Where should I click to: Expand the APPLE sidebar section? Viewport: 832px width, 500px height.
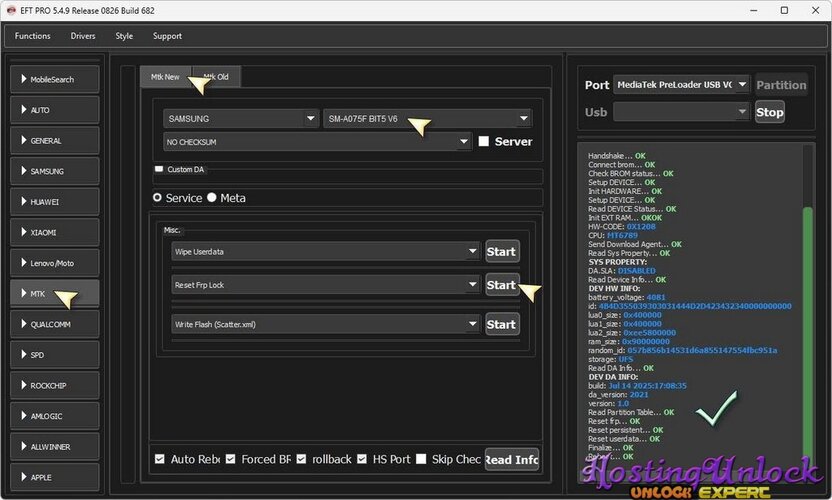click(x=54, y=477)
